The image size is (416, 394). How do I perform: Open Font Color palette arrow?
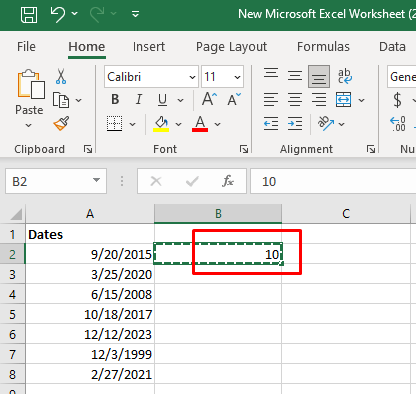(x=217, y=124)
